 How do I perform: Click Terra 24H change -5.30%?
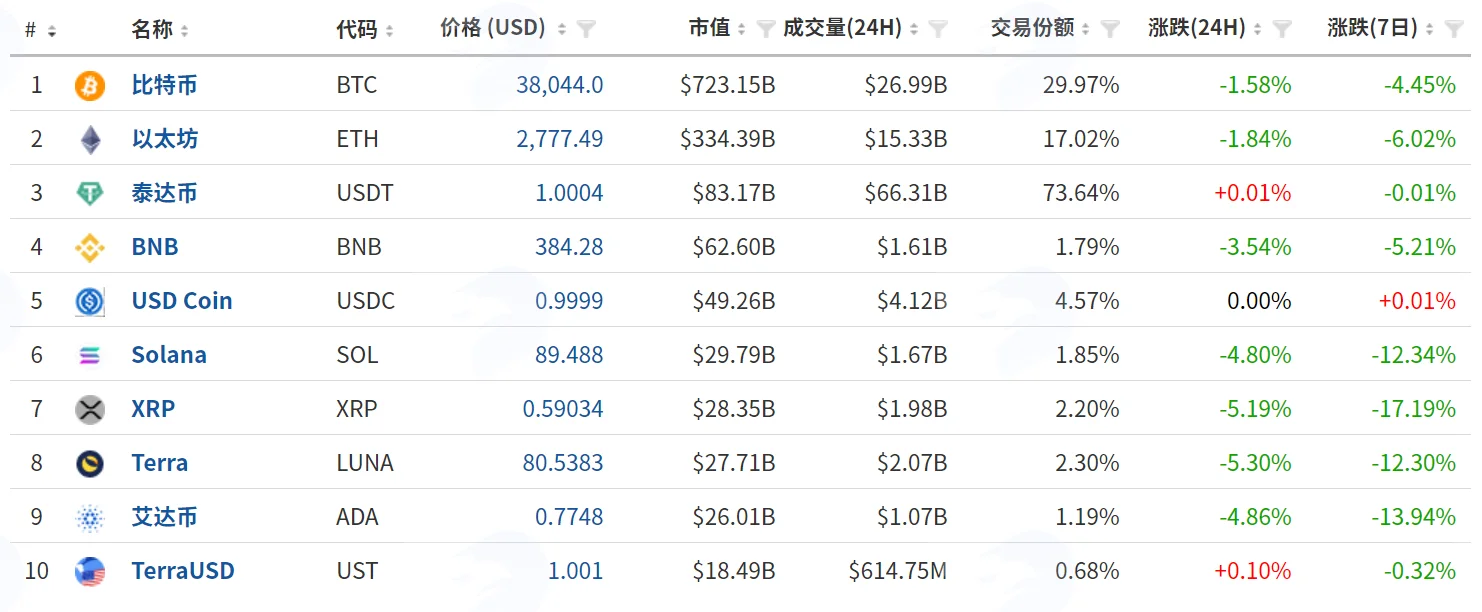click(1255, 463)
